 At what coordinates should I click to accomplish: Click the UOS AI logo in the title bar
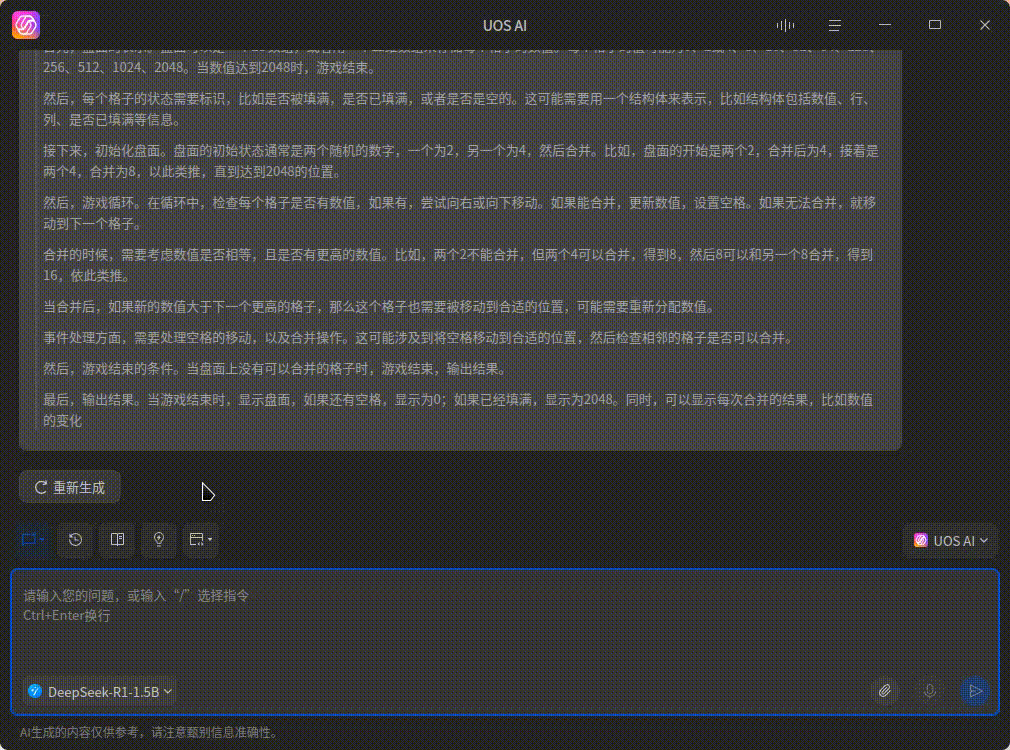(25, 25)
